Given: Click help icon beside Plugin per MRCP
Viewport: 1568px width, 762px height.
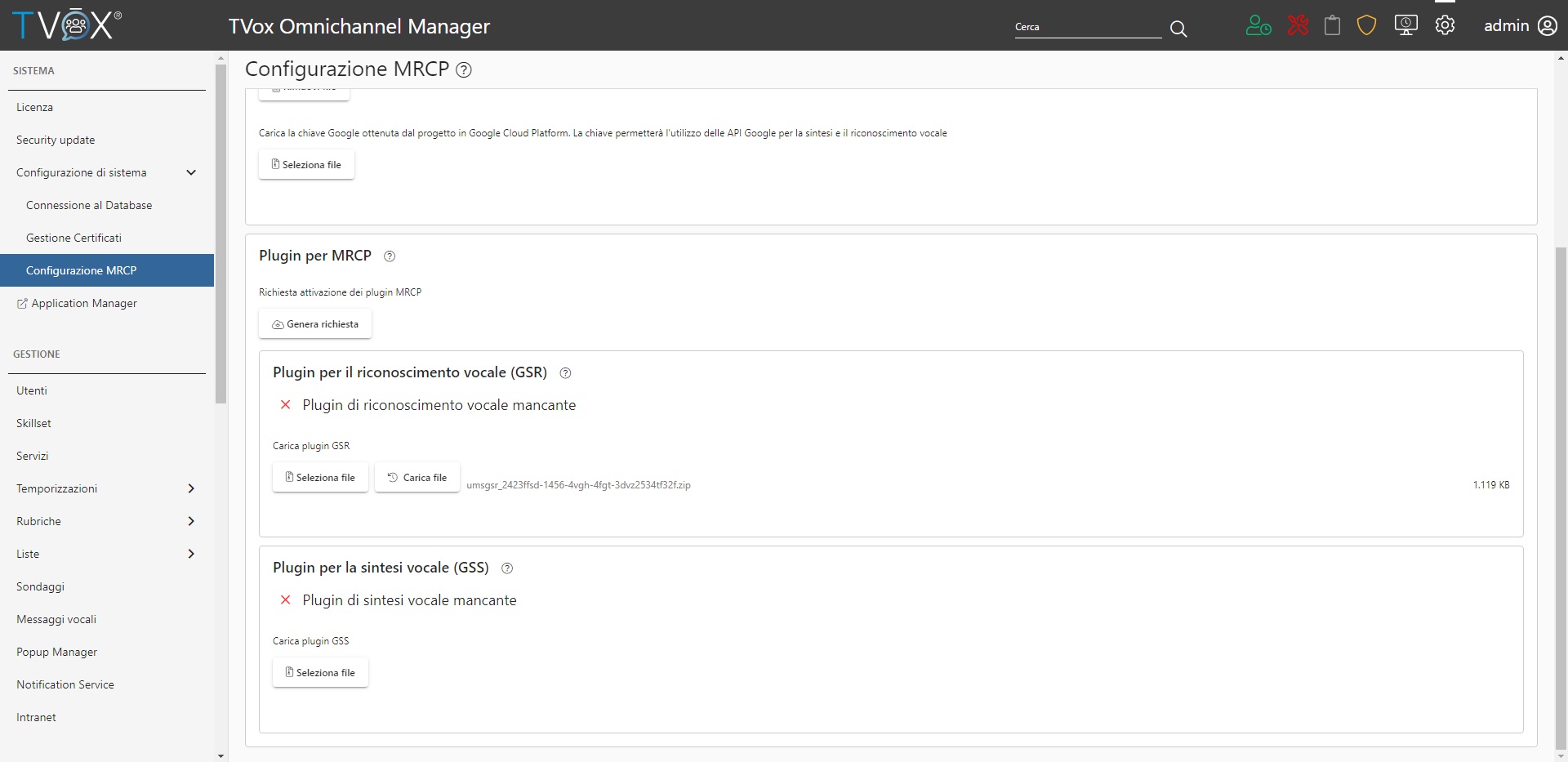Looking at the screenshot, I should (x=390, y=256).
